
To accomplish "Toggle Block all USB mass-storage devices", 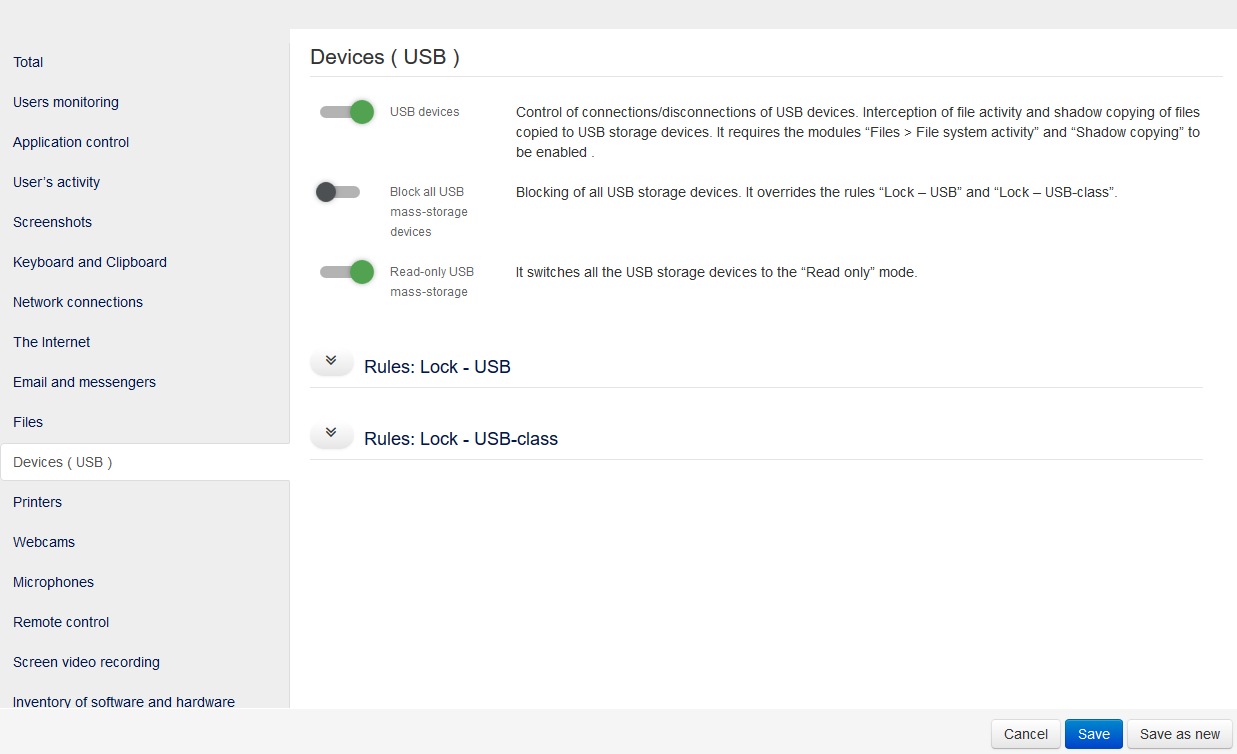I will click(337, 191).
